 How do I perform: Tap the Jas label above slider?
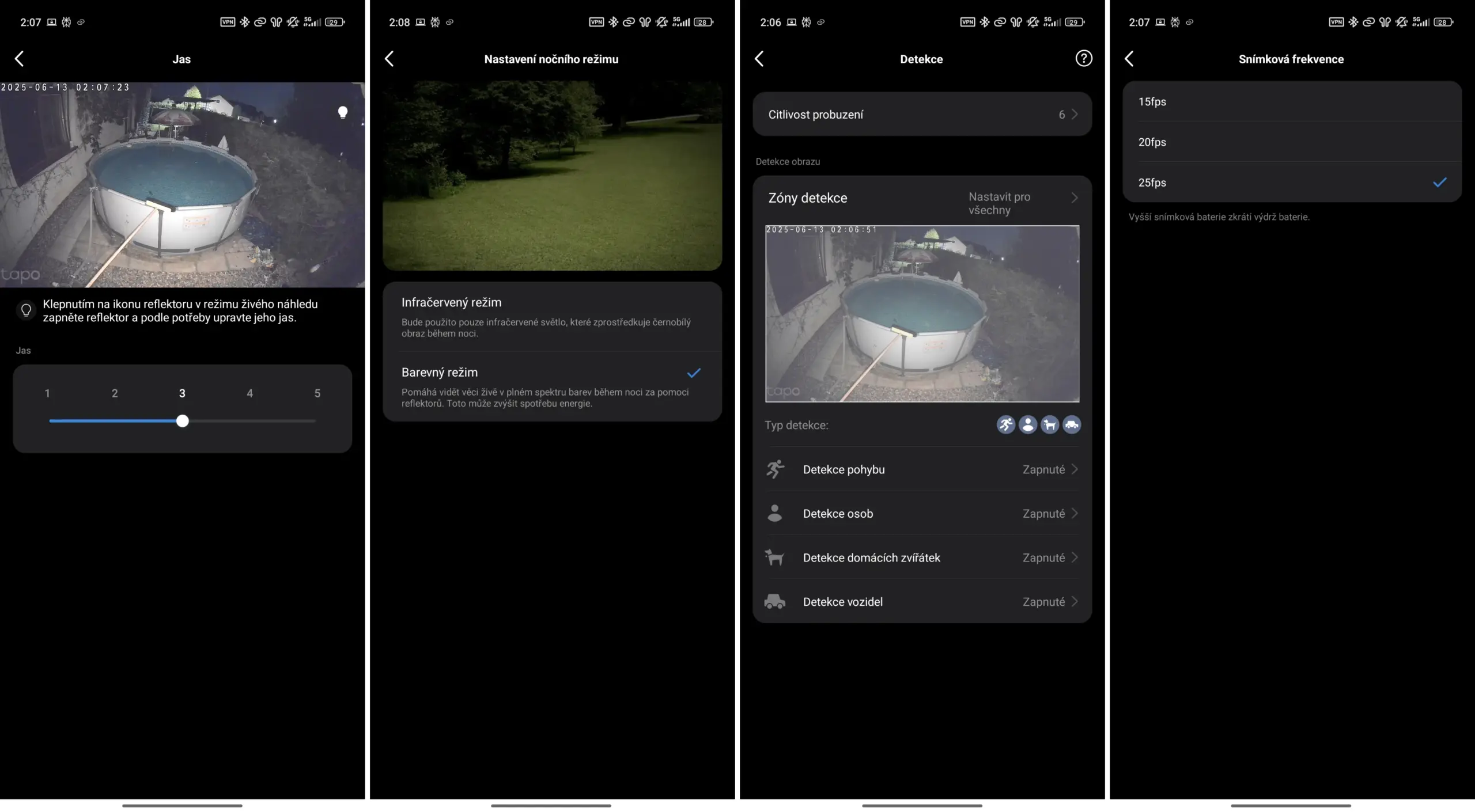[x=23, y=350]
